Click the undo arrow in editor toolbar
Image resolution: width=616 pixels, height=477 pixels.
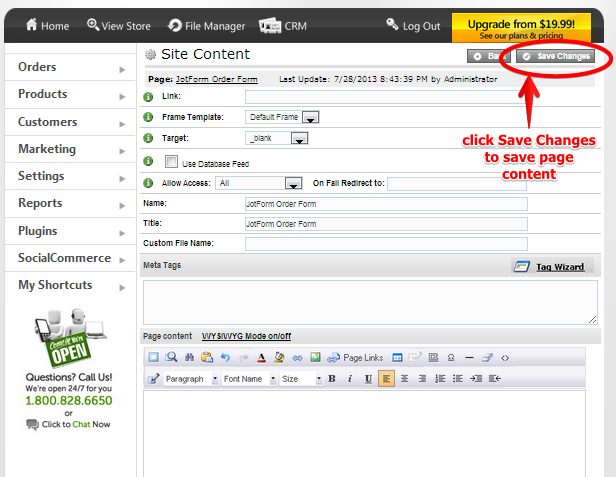pos(225,357)
